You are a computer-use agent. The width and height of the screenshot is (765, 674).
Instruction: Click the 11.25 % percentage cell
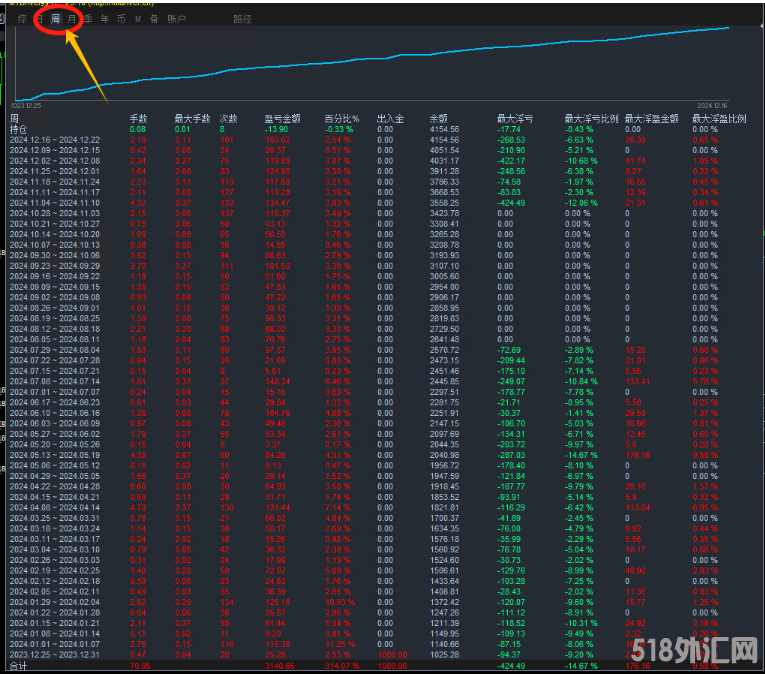tap(340, 644)
